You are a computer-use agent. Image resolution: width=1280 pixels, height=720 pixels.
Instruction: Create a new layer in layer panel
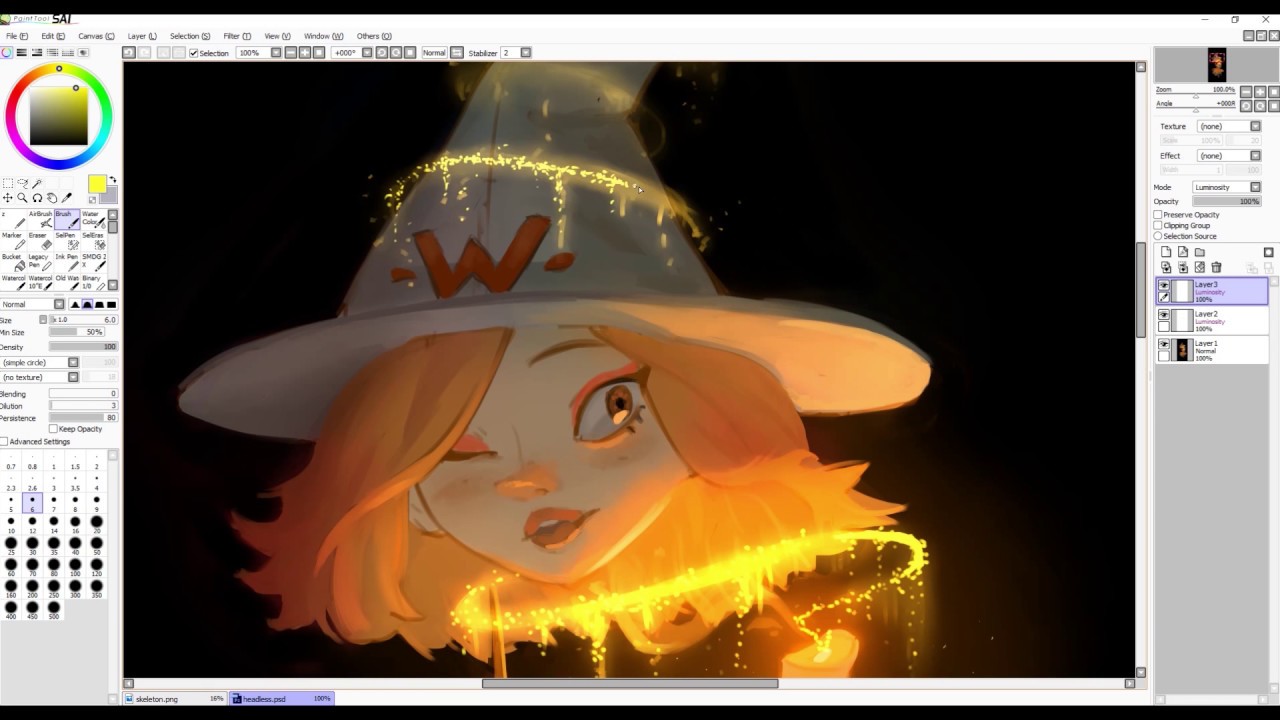tap(1166, 252)
